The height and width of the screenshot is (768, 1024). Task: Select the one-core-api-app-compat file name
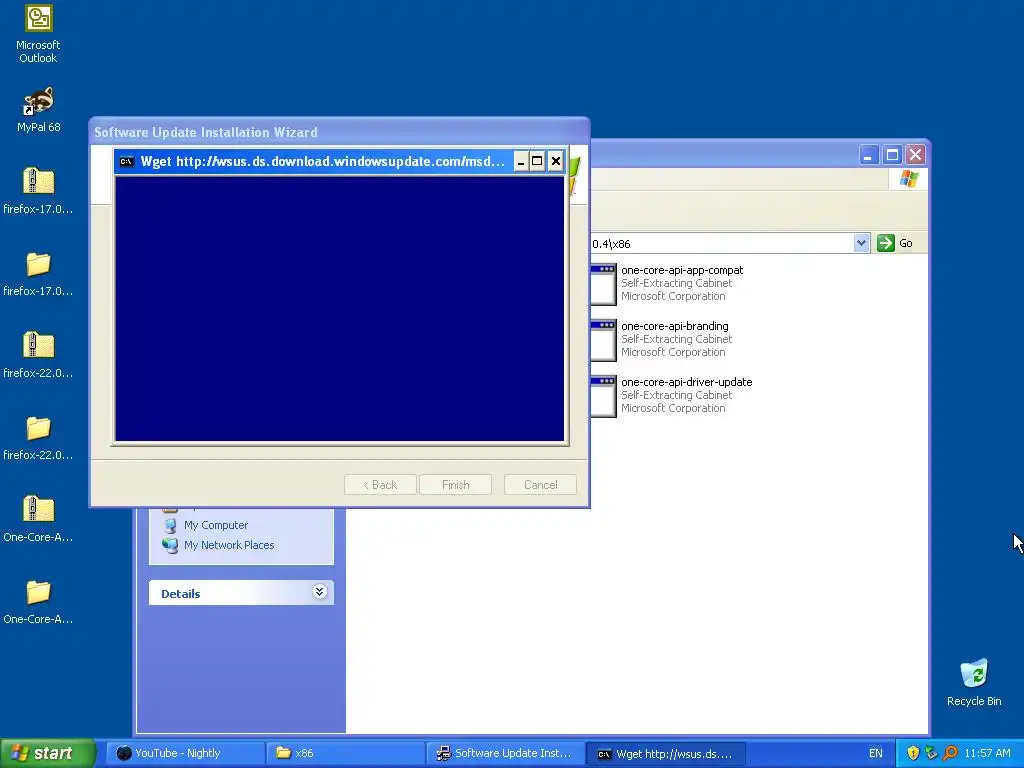(682, 270)
